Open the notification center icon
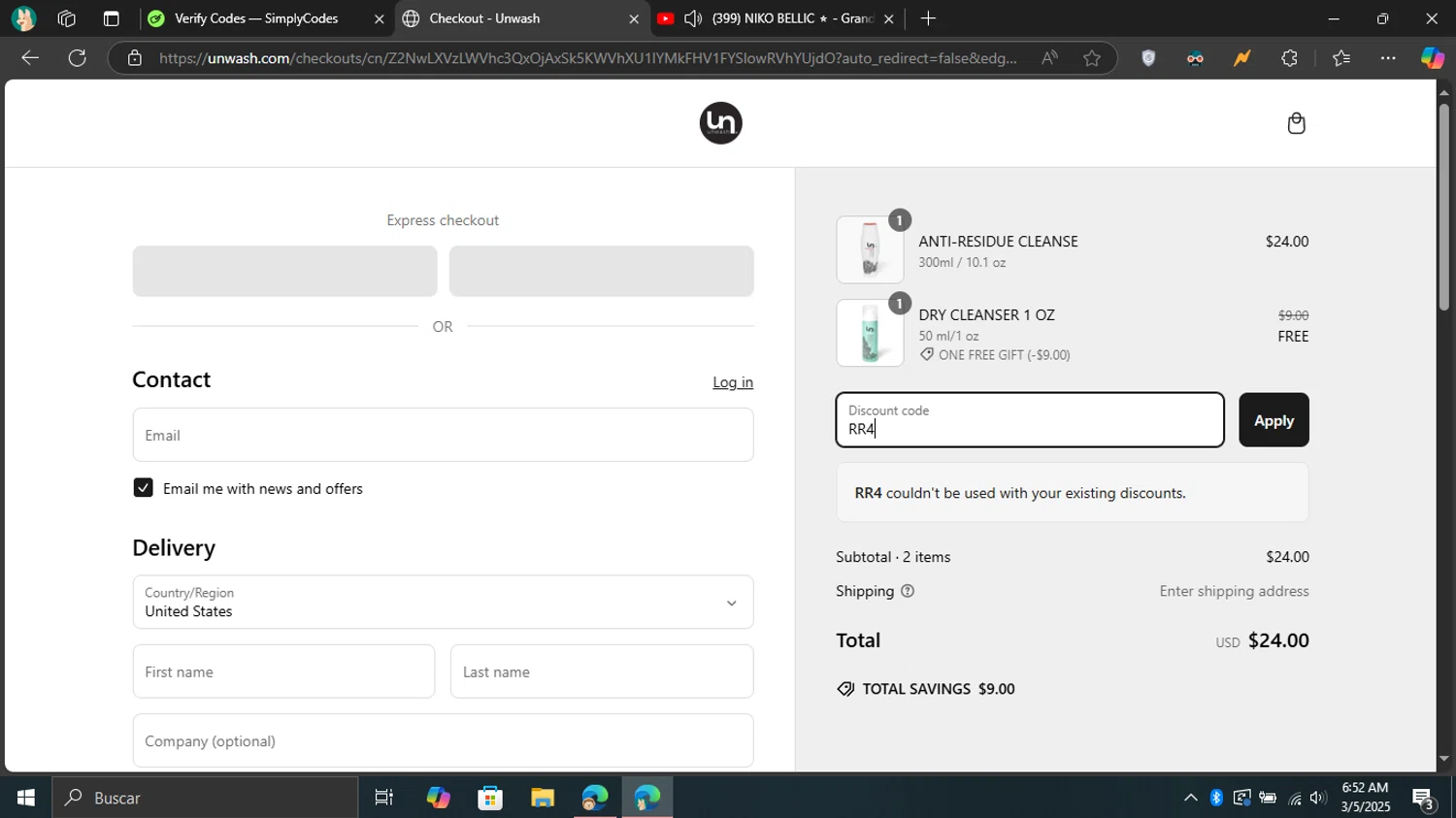 1423,799
